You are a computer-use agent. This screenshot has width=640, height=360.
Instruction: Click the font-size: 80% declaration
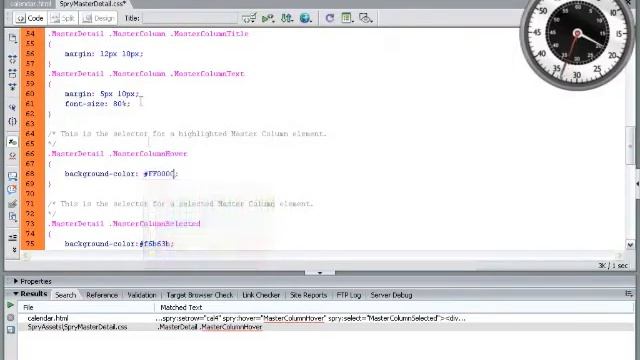(x=98, y=104)
